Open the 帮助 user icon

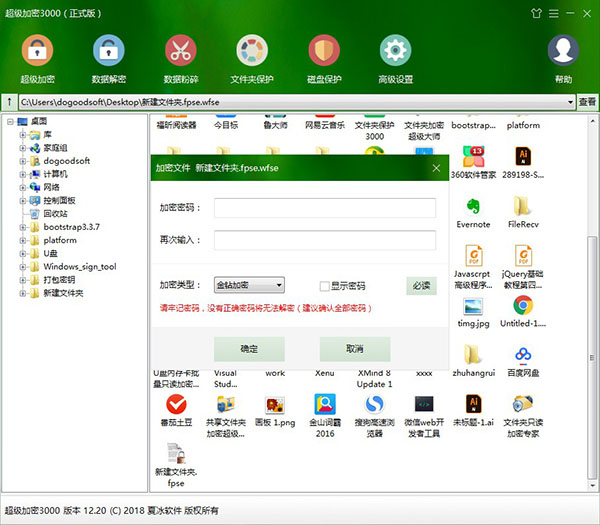(563, 59)
